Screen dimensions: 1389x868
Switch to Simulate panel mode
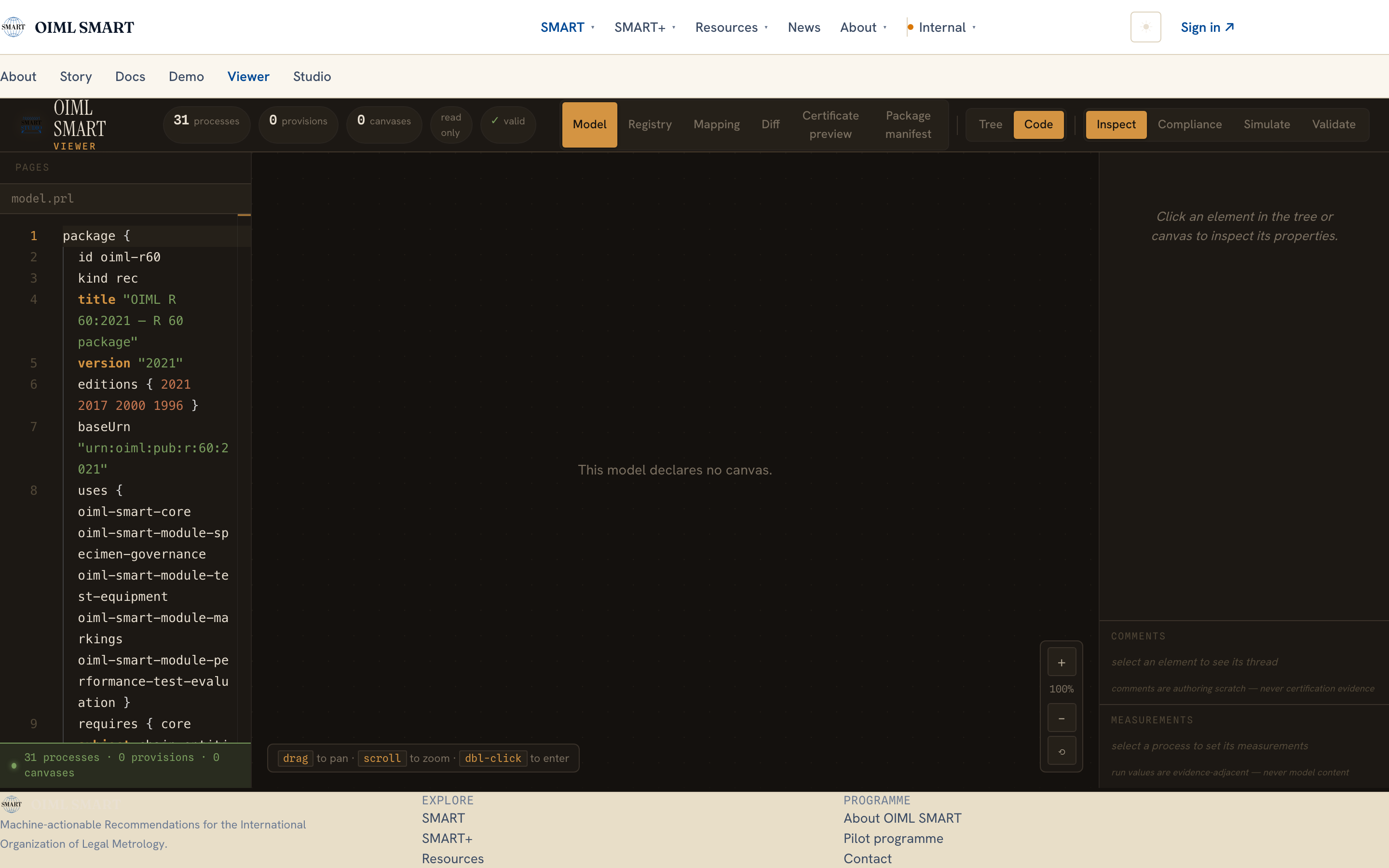tap(1267, 124)
